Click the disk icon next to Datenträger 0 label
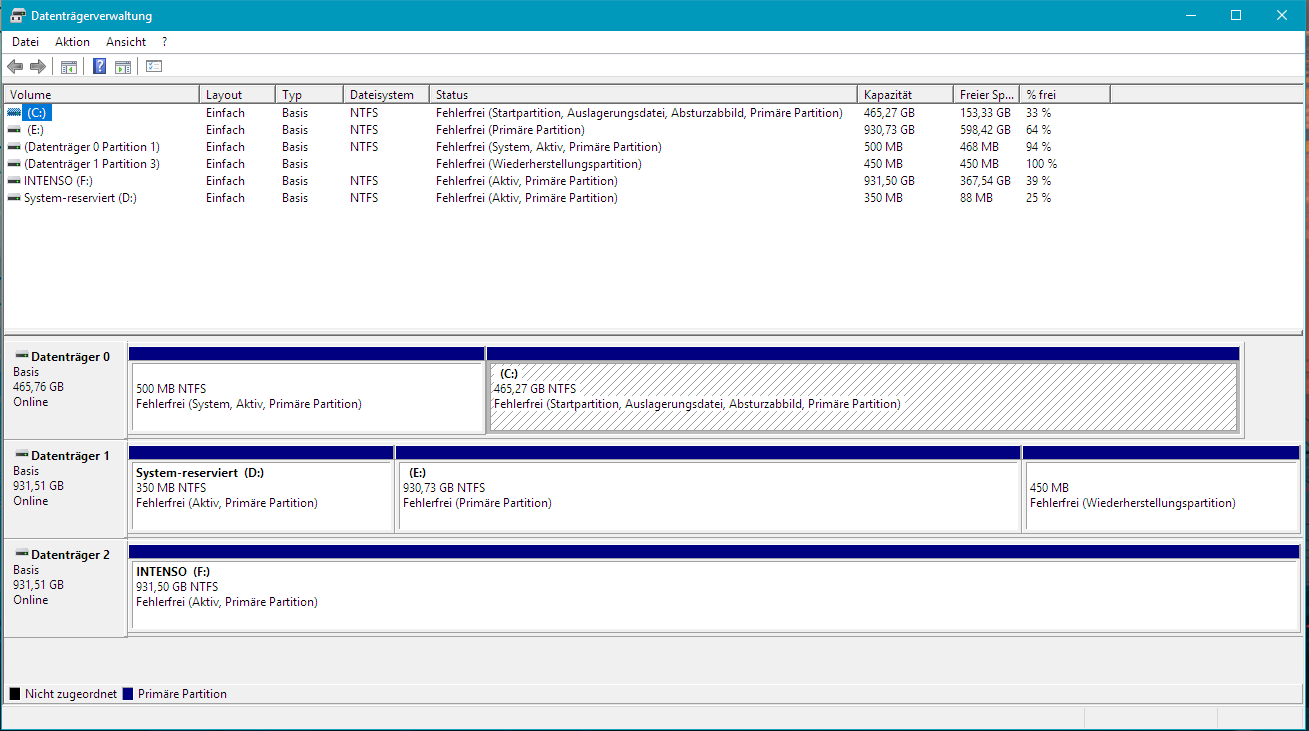 click(21, 356)
